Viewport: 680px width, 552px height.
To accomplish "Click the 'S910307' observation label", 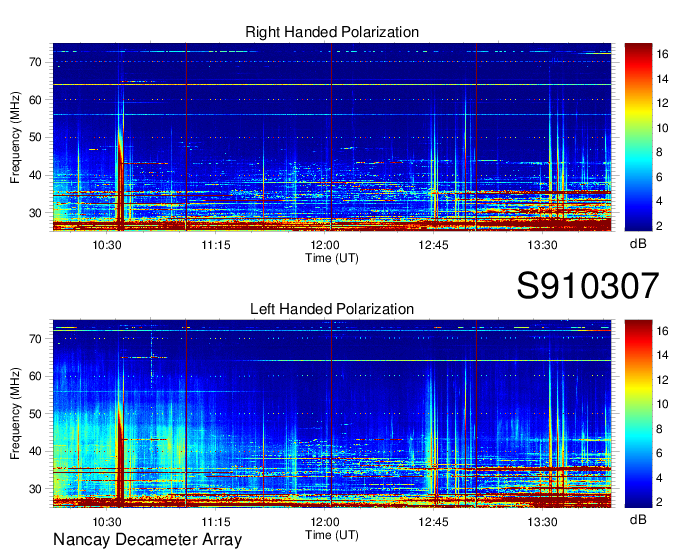I will [588, 285].
